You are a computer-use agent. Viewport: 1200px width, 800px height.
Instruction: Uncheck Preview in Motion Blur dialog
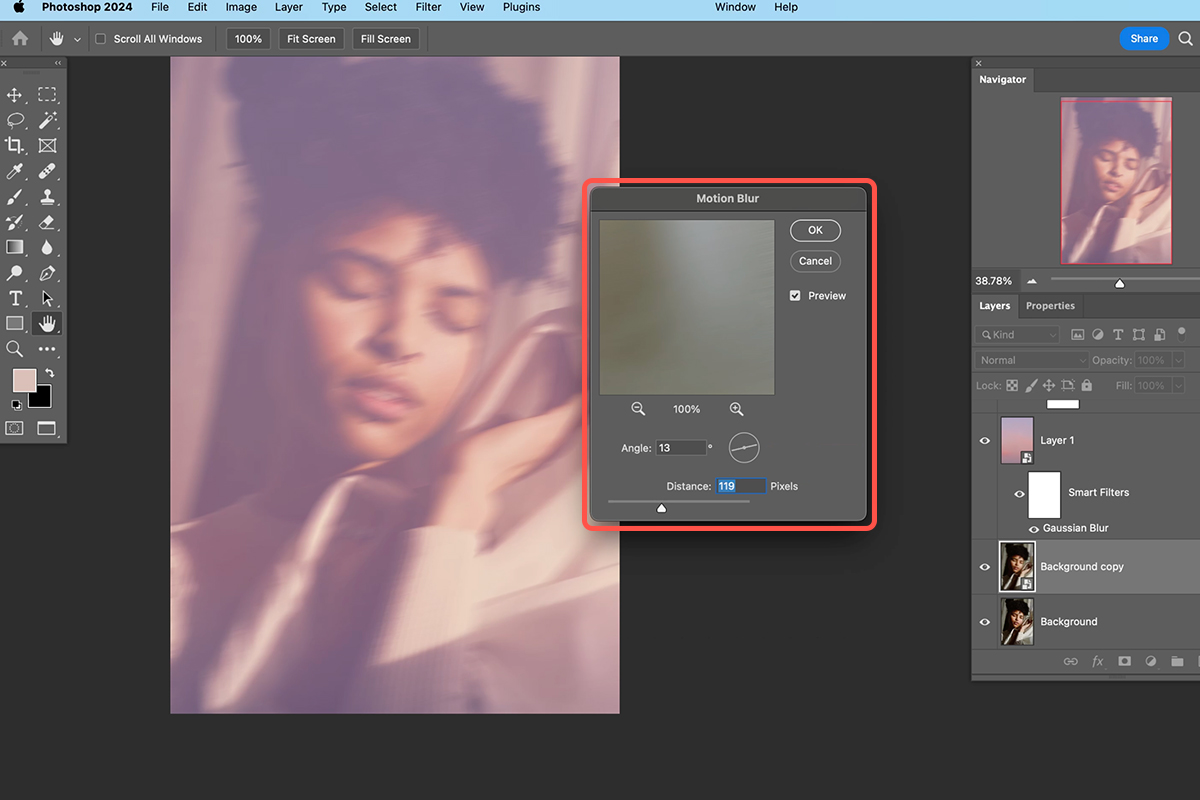[x=795, y=296]
